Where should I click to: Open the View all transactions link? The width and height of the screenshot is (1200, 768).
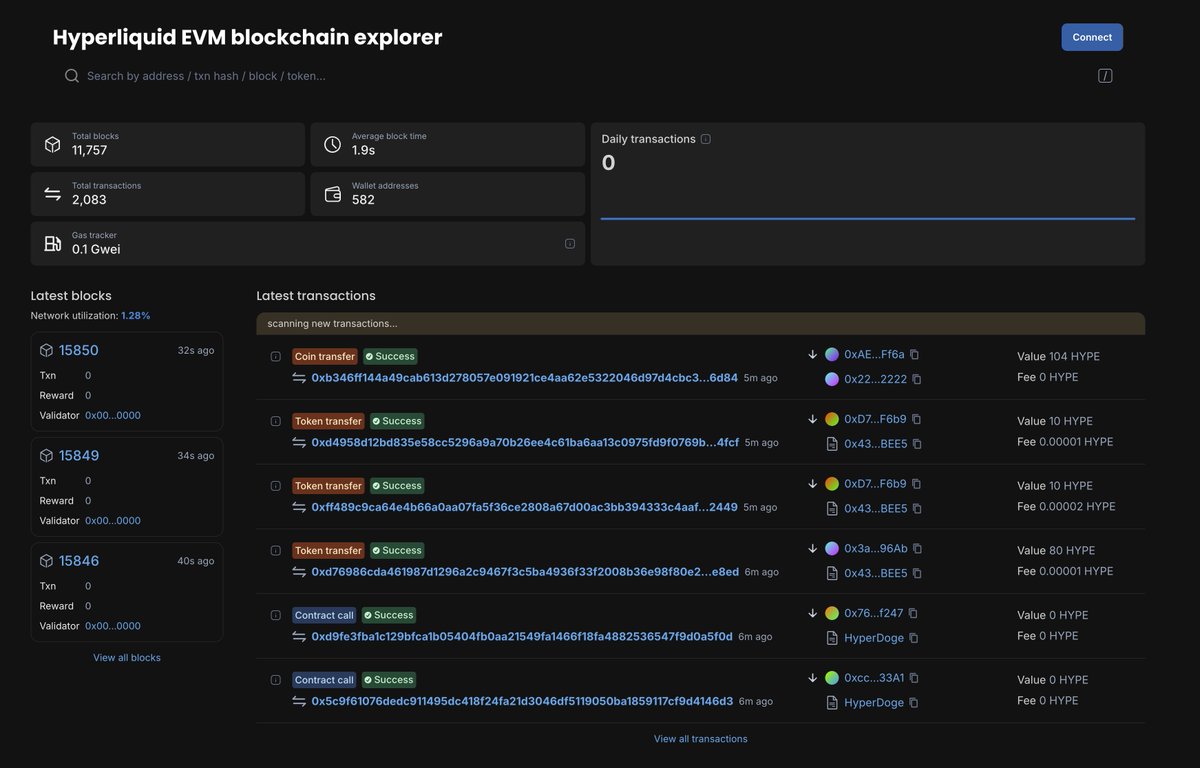[701, 737]
